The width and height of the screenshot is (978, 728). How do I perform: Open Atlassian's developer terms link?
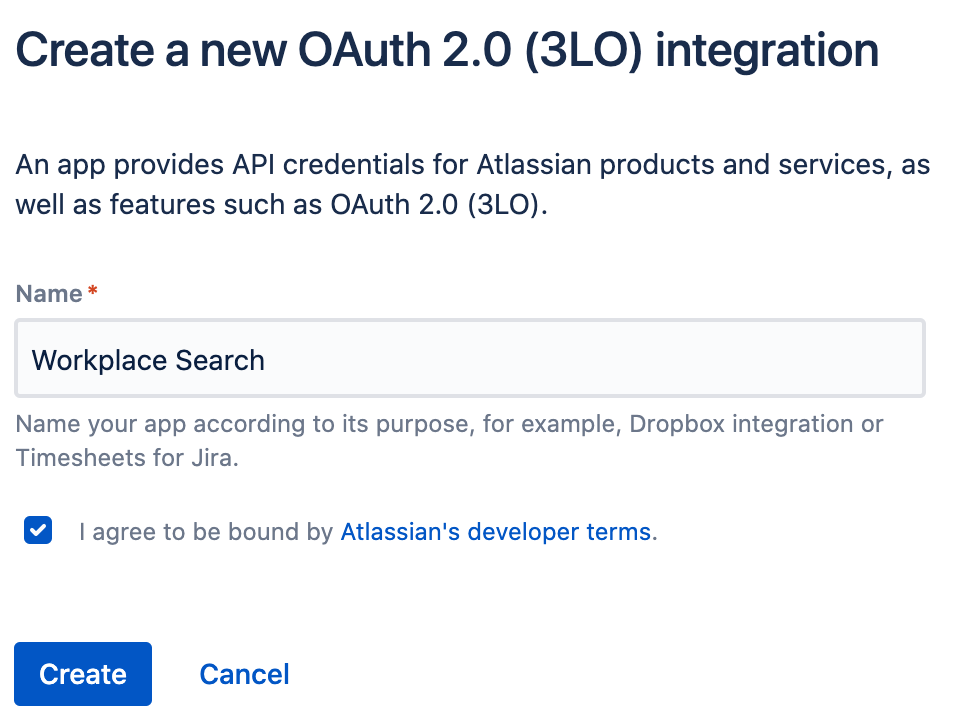pos(496,532)
